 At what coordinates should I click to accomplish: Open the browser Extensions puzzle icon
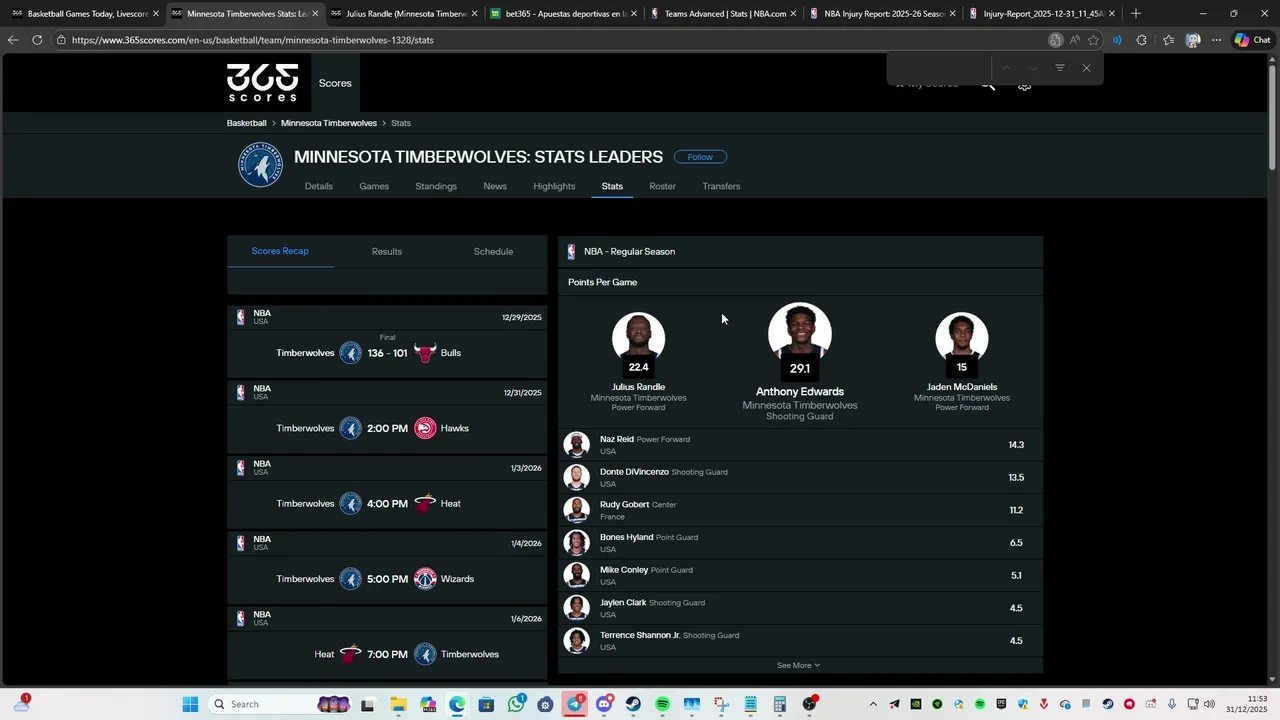[1142, 40]
